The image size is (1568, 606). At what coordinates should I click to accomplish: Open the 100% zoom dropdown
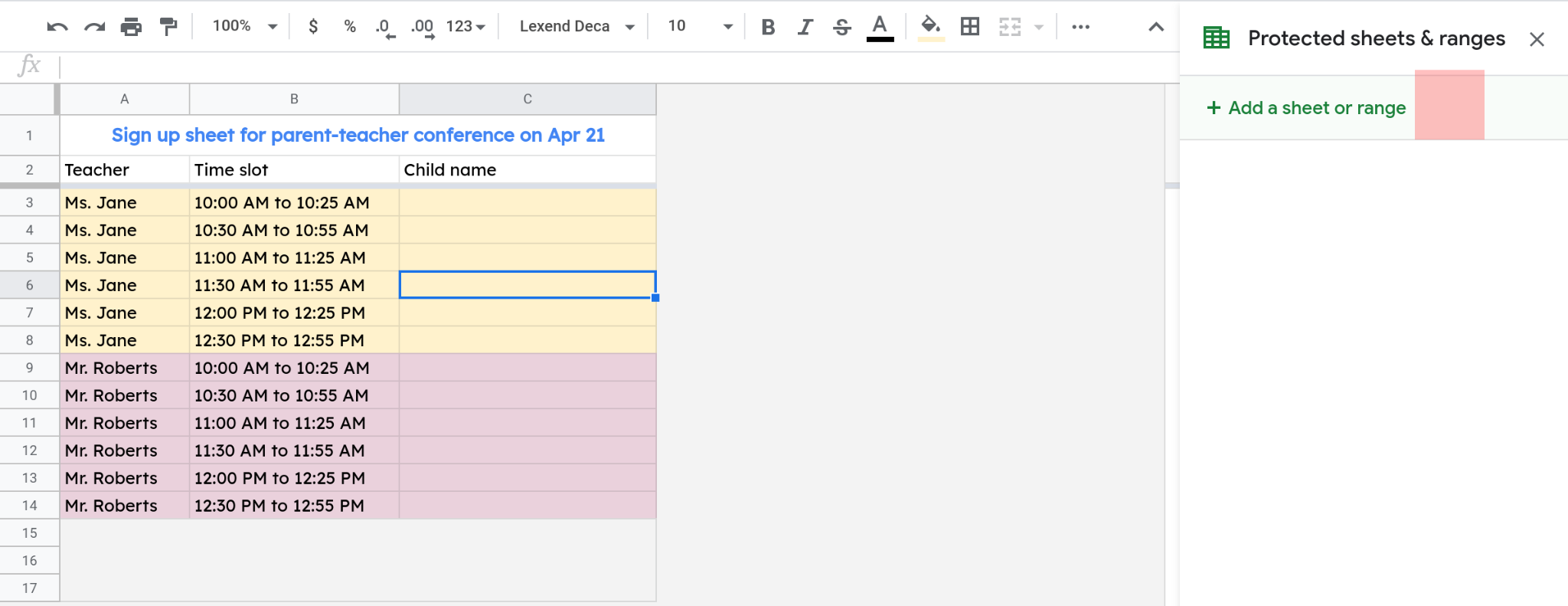(x=244, y=26)
